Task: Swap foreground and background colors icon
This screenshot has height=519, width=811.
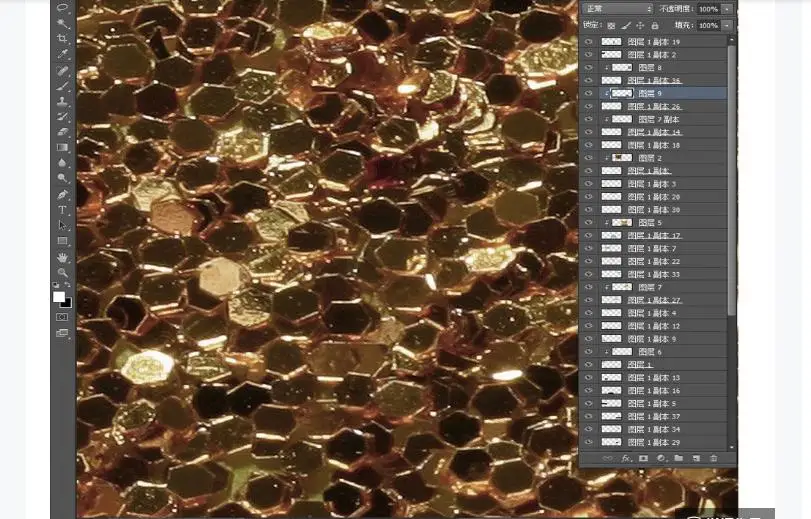Action: coord(68,285)
